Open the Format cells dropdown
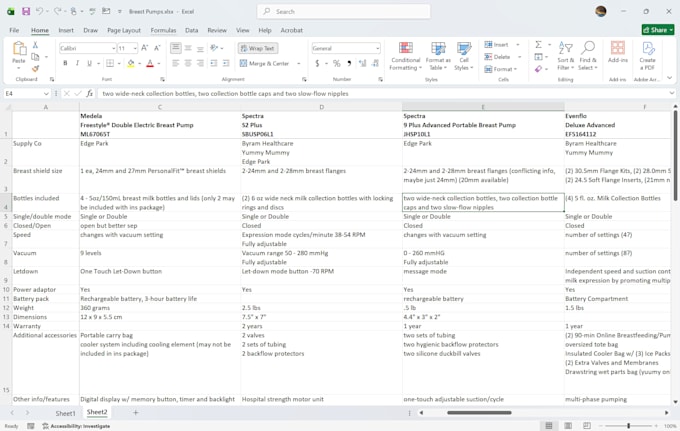Viewport: 680px width, 431px height. 515,69
